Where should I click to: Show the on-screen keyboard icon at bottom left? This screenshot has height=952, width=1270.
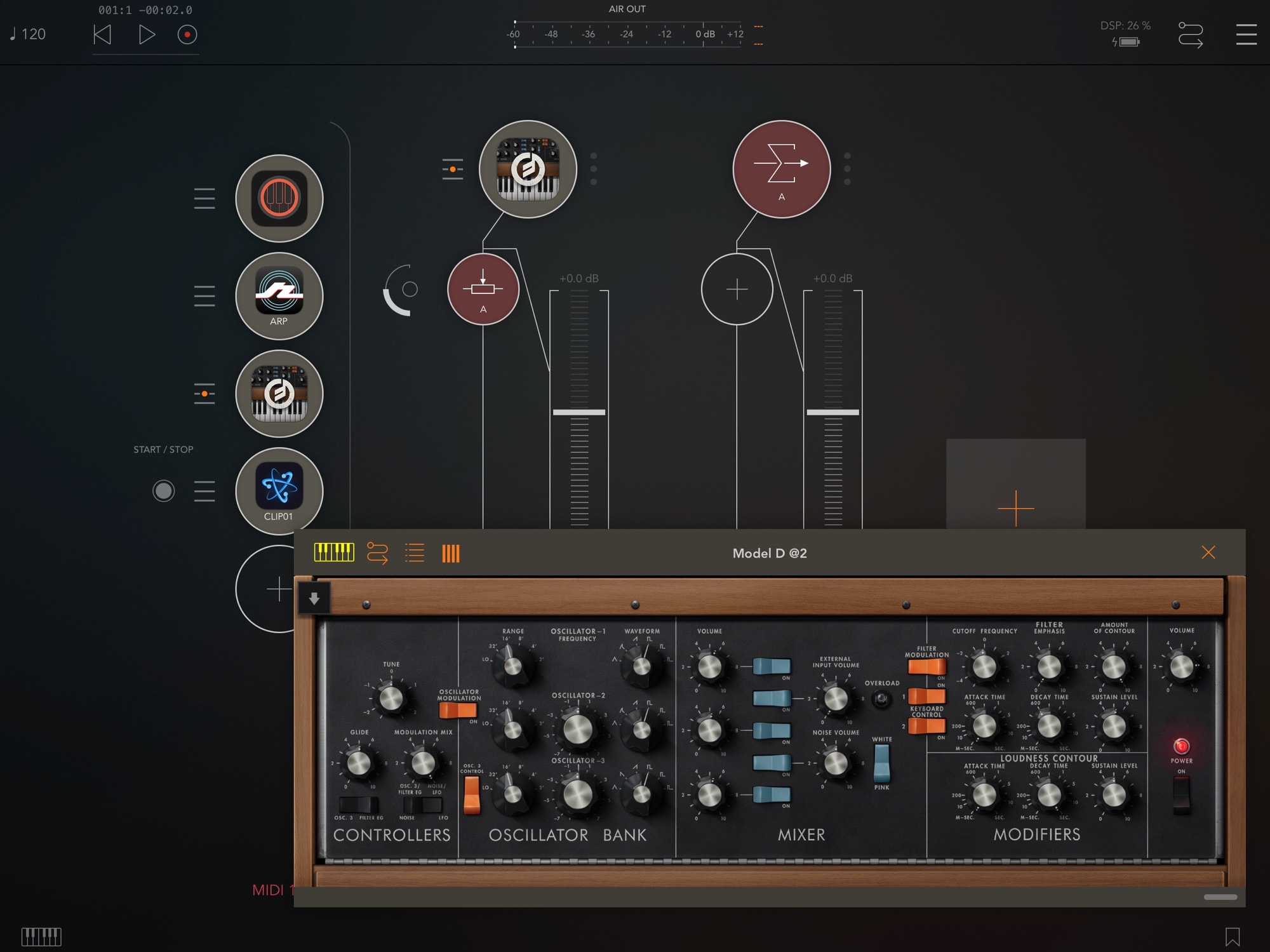point(41,936)
